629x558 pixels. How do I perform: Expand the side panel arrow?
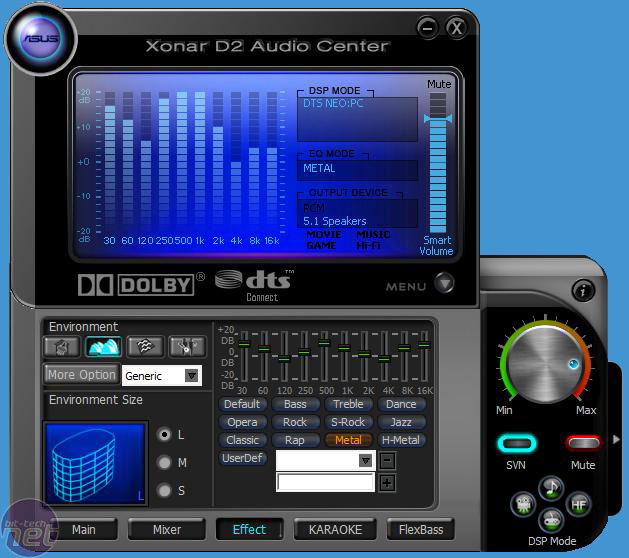point(617,440)
